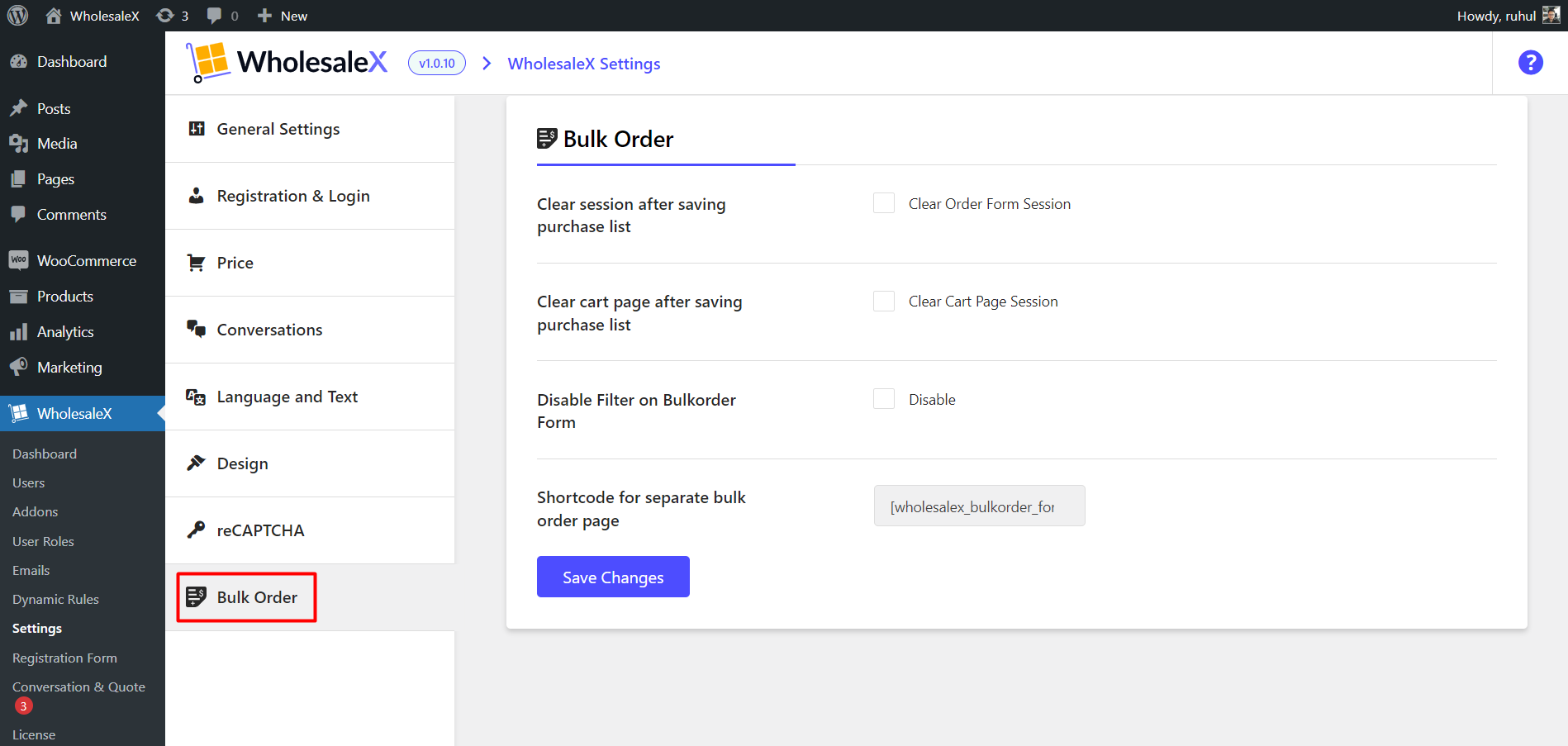Click the bulk order shortcode field

pos(980,506)
